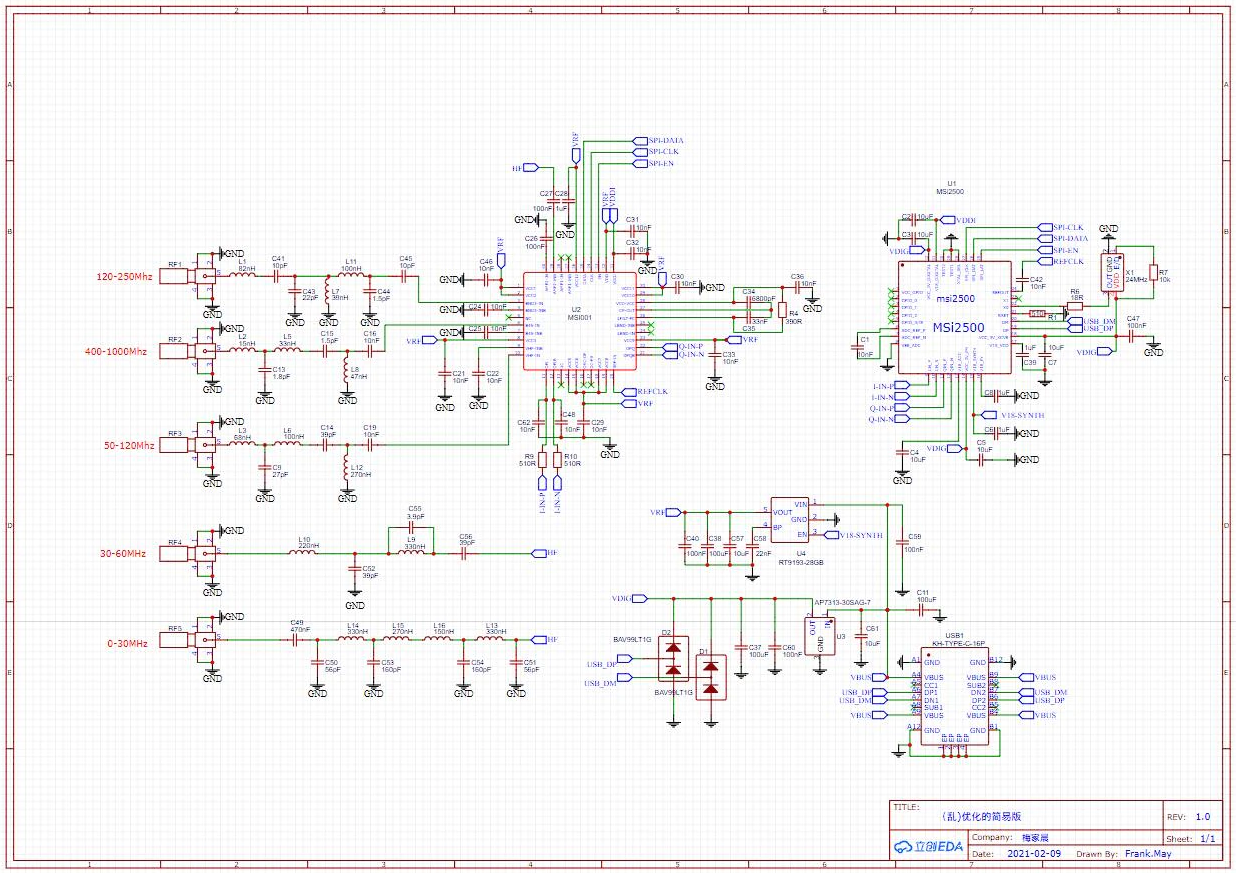Viewport: 1236px width, 873px height.
Task: Select the U2 MSi001 tuner chip
Action: click(580, 321)
